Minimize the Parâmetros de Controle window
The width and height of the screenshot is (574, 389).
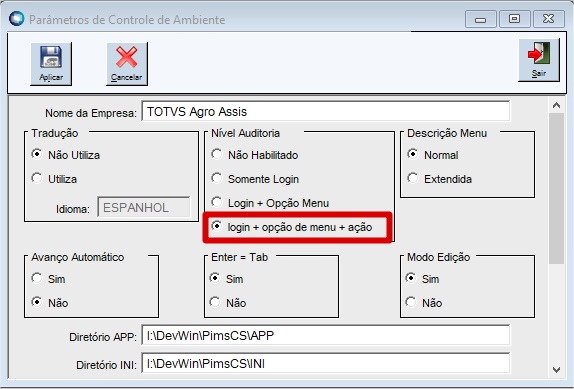(481, 19)
